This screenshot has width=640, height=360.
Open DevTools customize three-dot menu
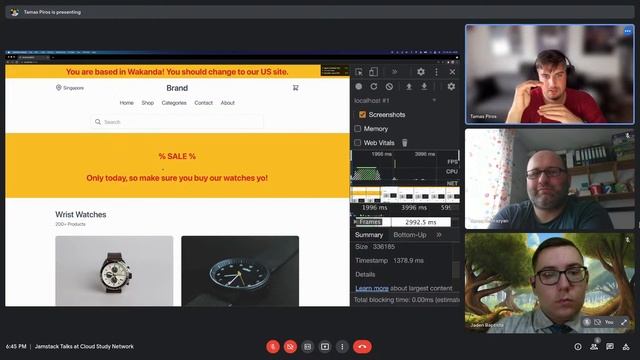pos(436,72)
